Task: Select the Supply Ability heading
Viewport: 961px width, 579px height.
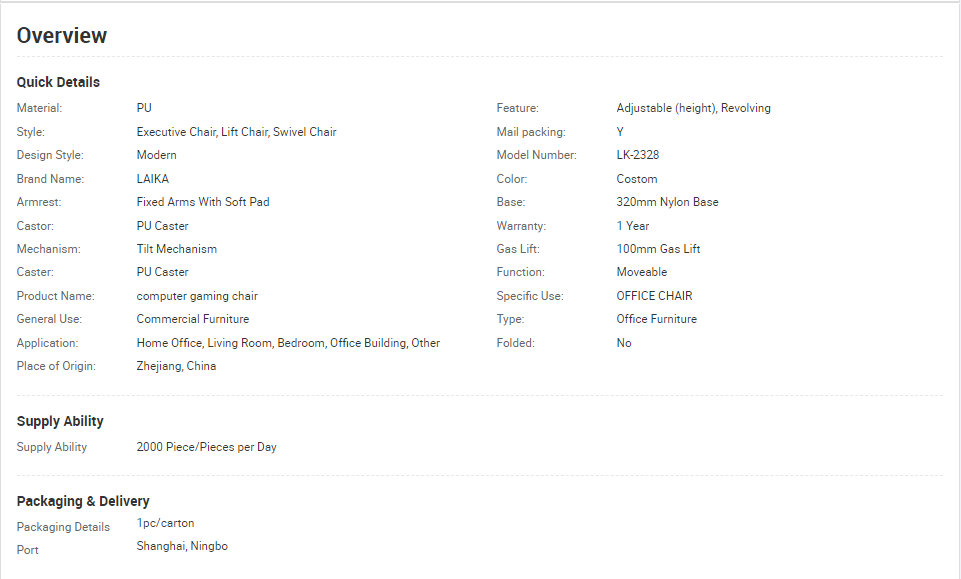Action: tap(60, 422)
